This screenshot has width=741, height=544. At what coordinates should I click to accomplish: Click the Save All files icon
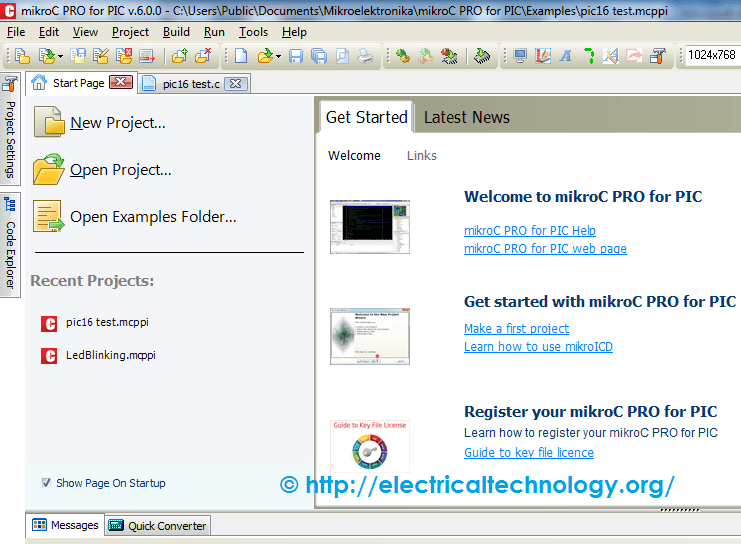319,56
